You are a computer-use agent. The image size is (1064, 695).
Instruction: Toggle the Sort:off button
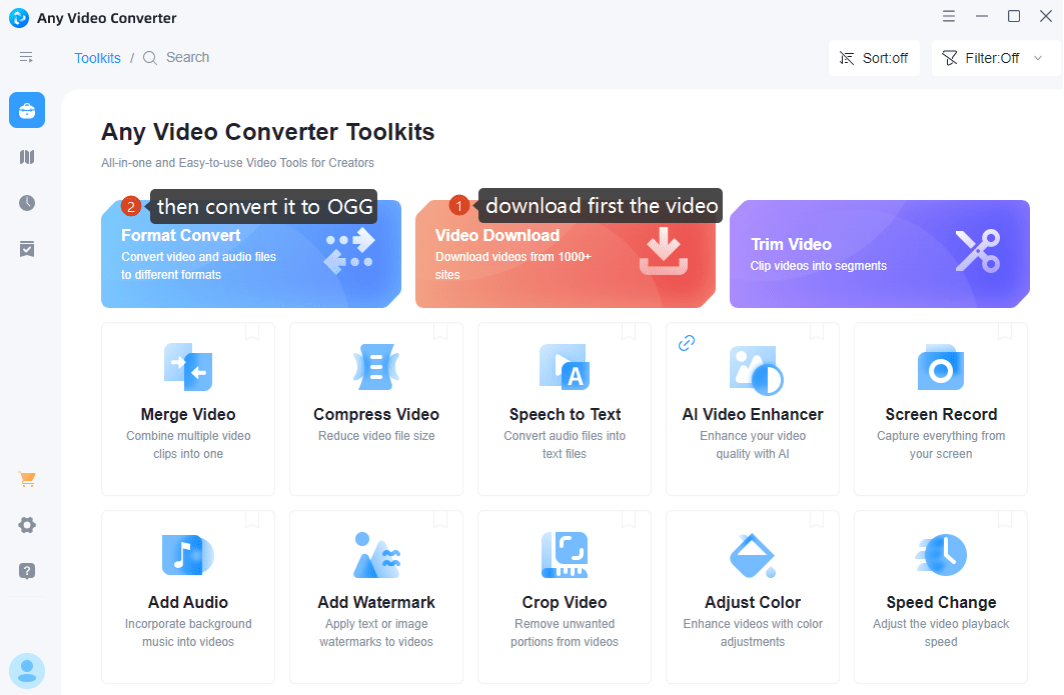(x=874, y=58)
